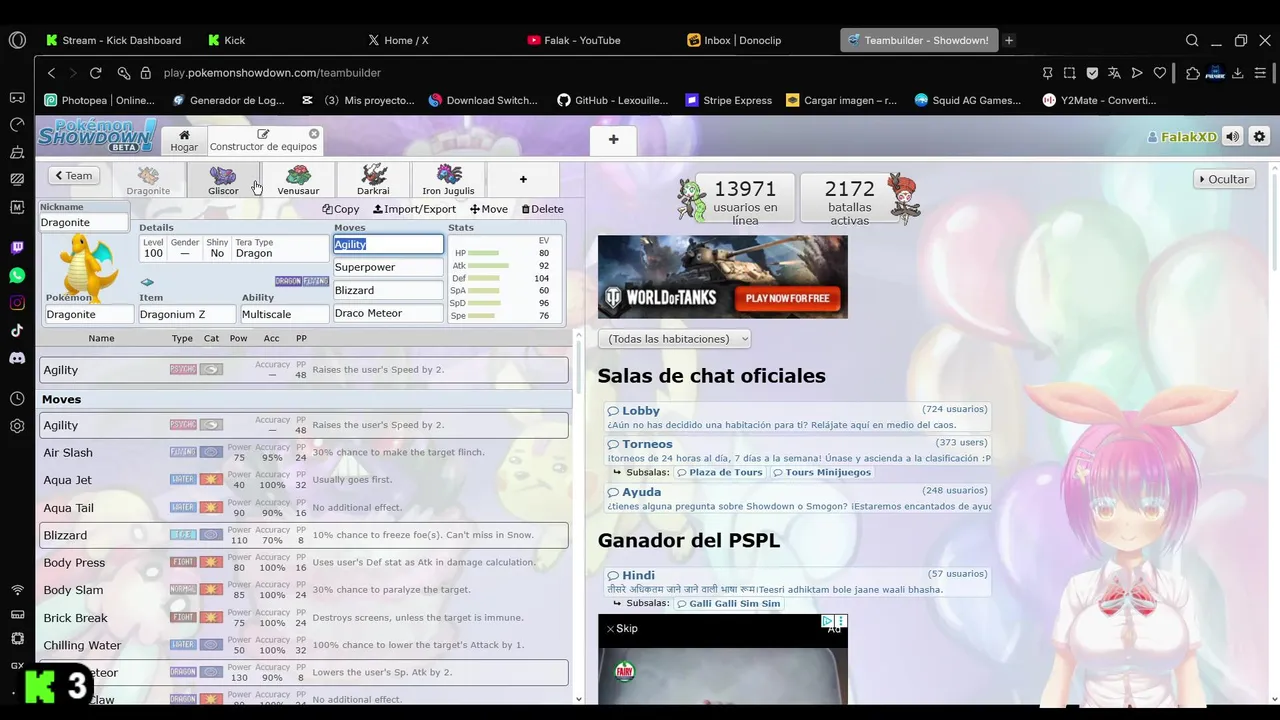Viewport: 1280px width, 720px height.
Task: Open Twitch in the browser sidebar
Action: click(x=17, y=248)
